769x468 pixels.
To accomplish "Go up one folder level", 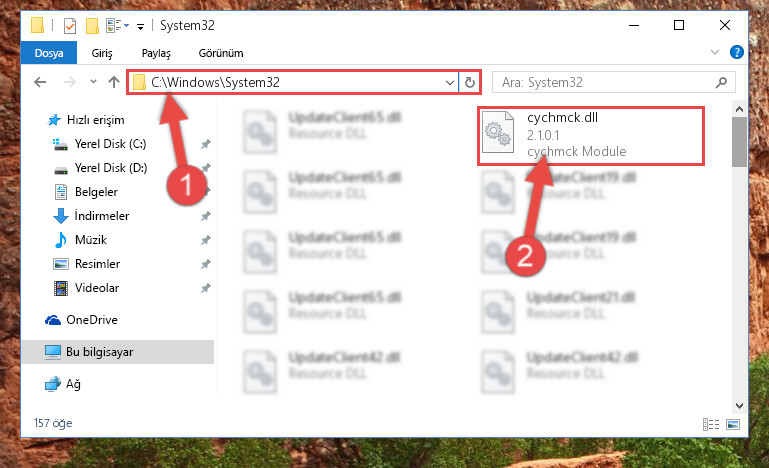I will pos(114,82).
